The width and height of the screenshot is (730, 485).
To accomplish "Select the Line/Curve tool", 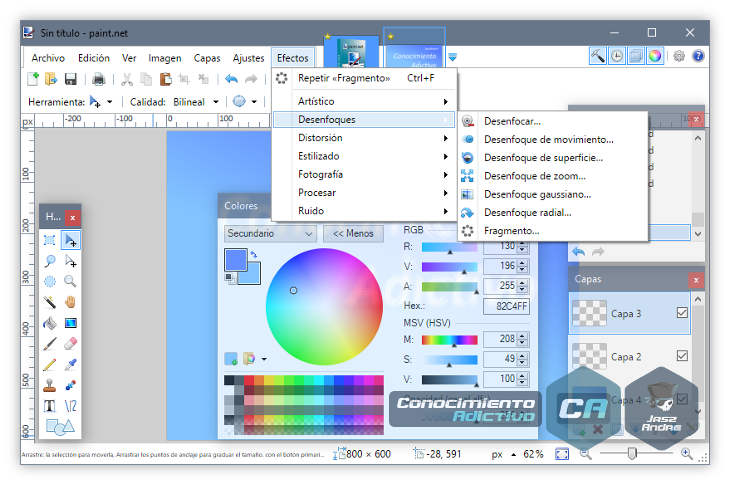I will [70, 406].
